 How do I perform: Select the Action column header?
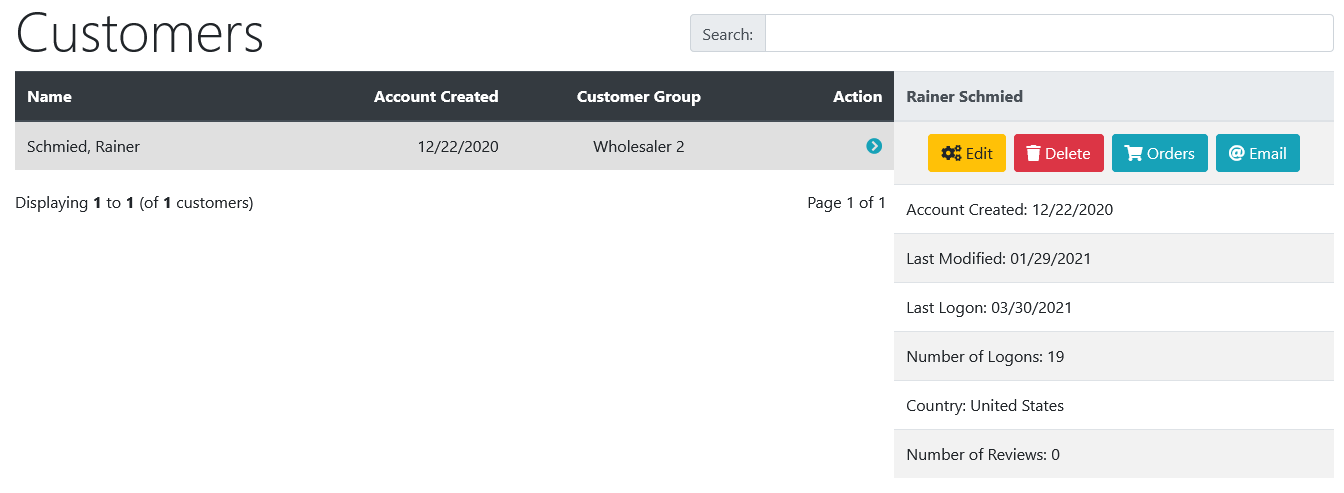[858, 97]
